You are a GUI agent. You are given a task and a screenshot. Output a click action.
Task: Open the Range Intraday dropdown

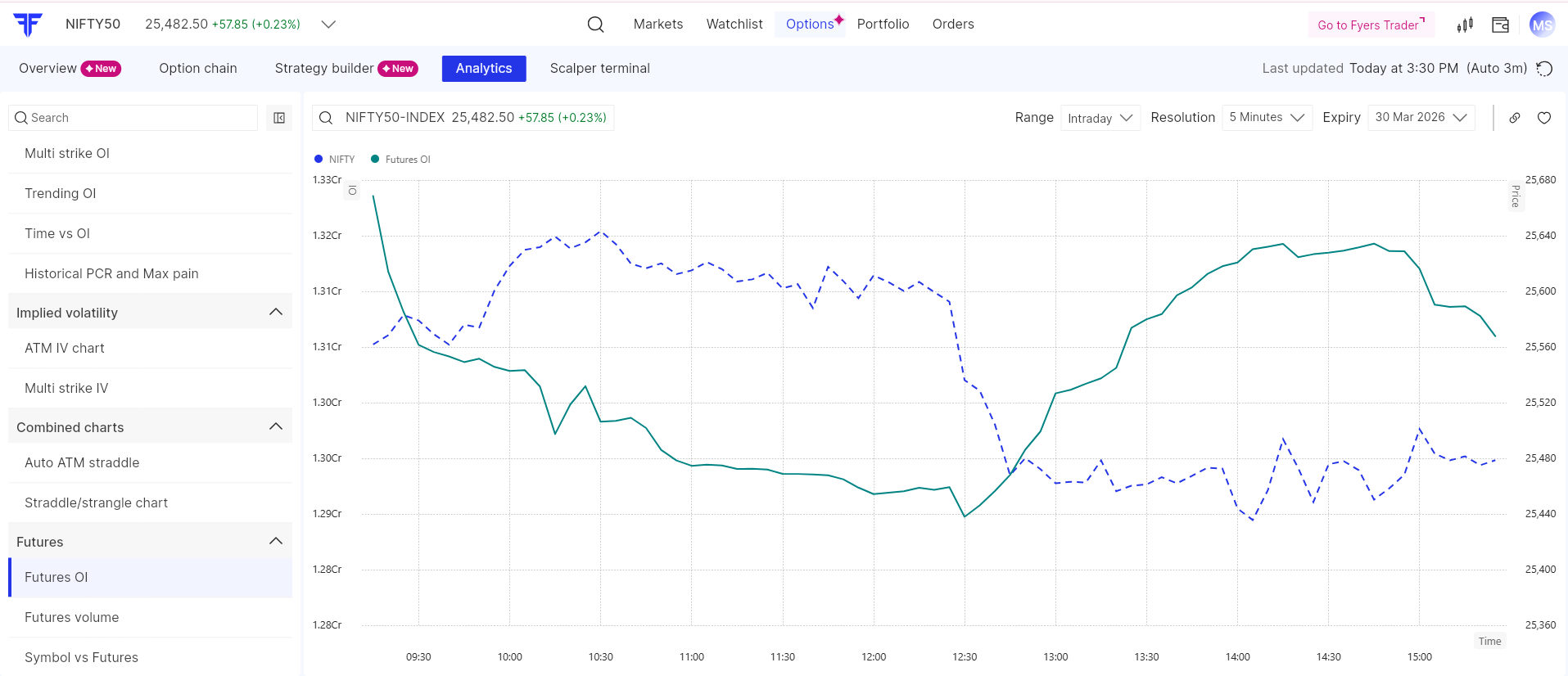click(1100, 118)
